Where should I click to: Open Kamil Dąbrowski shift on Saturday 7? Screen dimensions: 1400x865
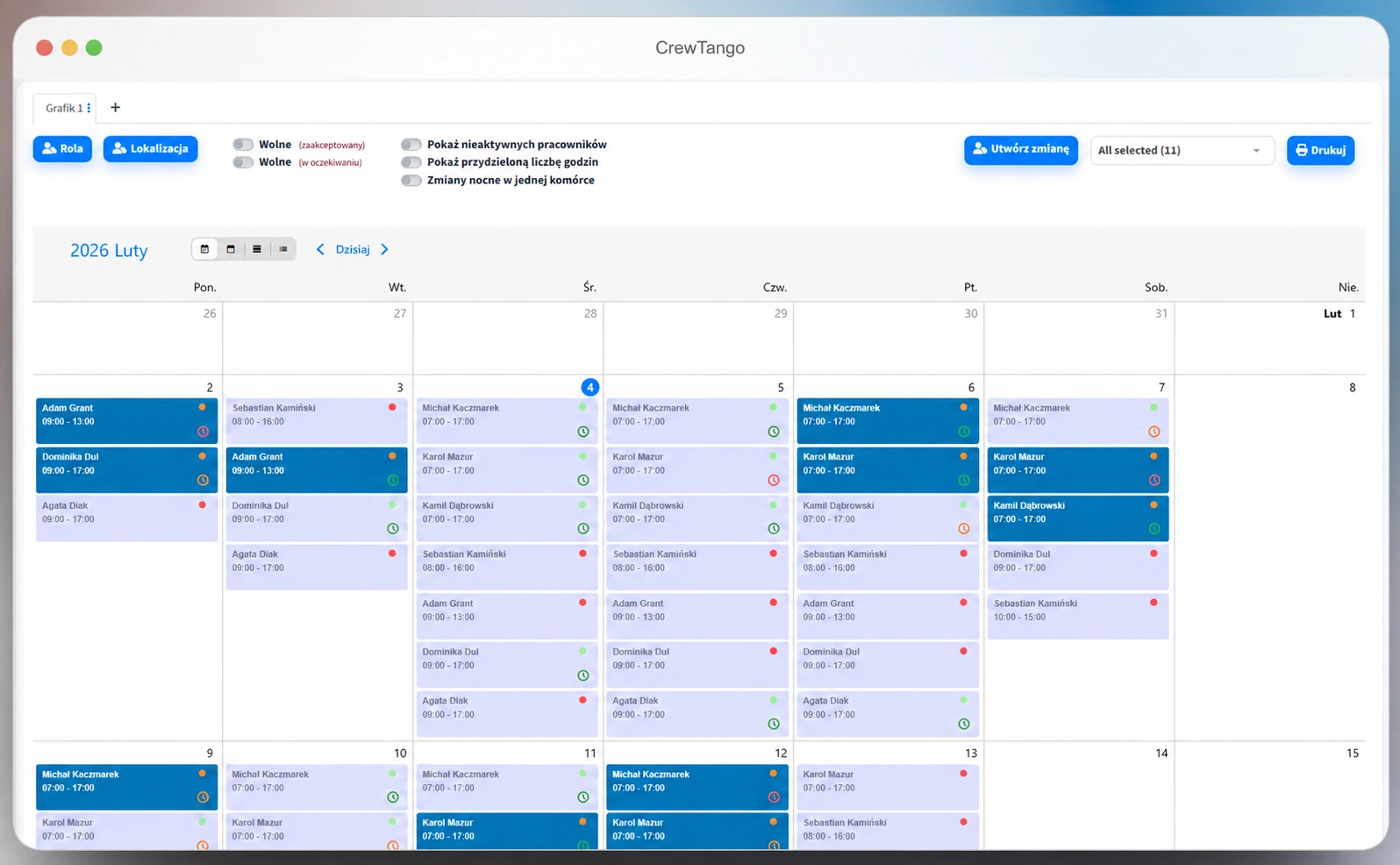click(1078, 518)
